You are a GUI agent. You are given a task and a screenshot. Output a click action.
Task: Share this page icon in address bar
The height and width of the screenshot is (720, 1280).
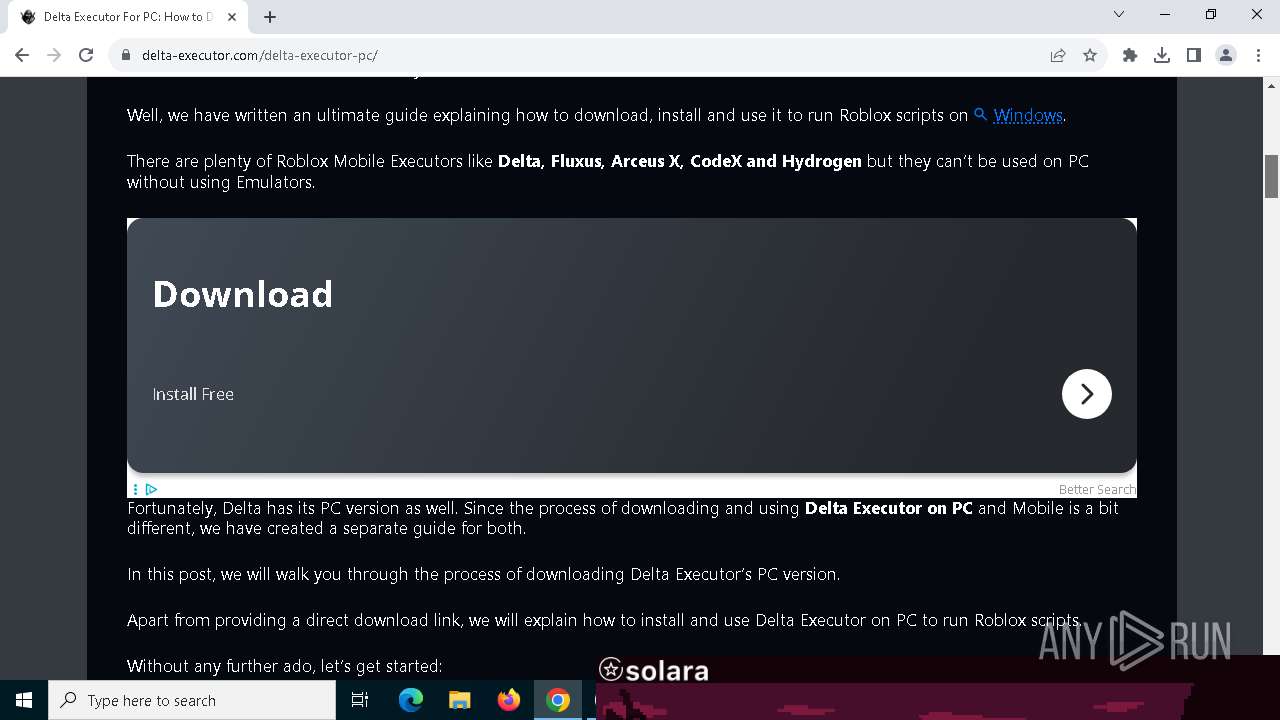pos(1058,55)
